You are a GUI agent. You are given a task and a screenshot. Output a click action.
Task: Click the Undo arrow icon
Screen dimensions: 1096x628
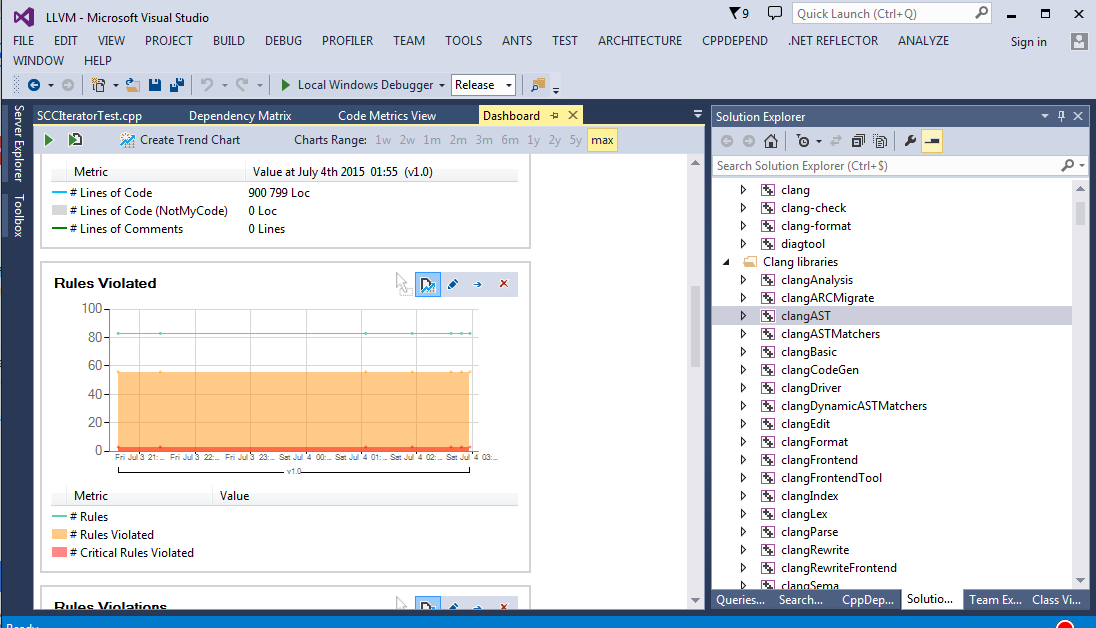(207, 85)
